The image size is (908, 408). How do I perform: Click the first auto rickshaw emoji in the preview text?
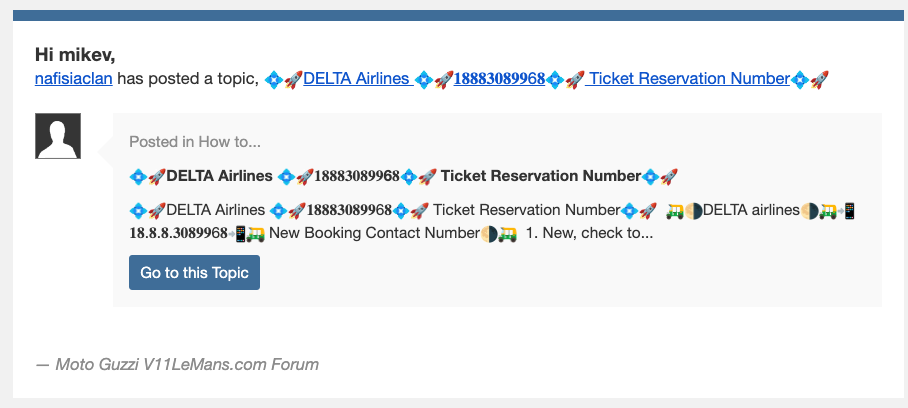click(675, 211)
